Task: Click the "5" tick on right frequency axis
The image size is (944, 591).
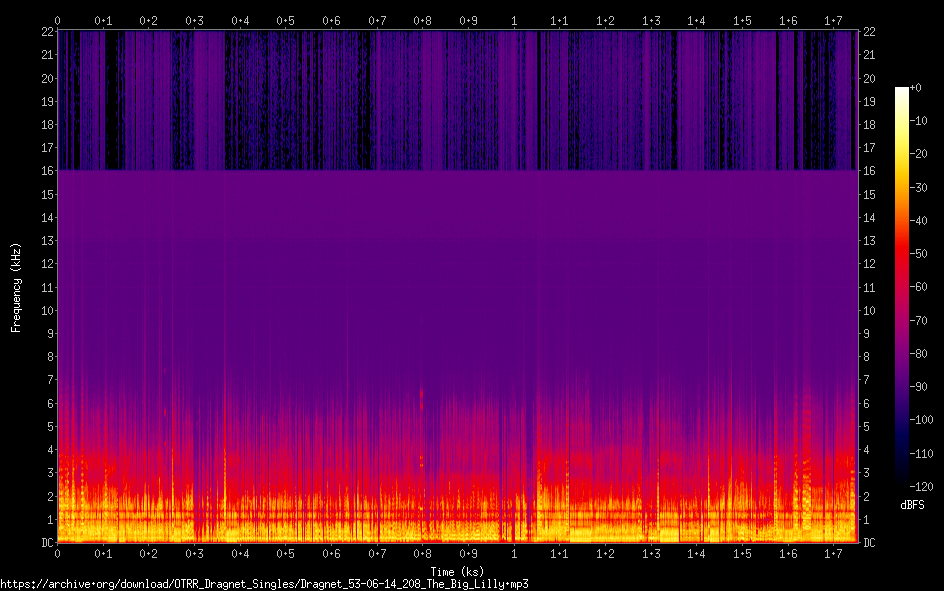Action: (x=866, y=427)
